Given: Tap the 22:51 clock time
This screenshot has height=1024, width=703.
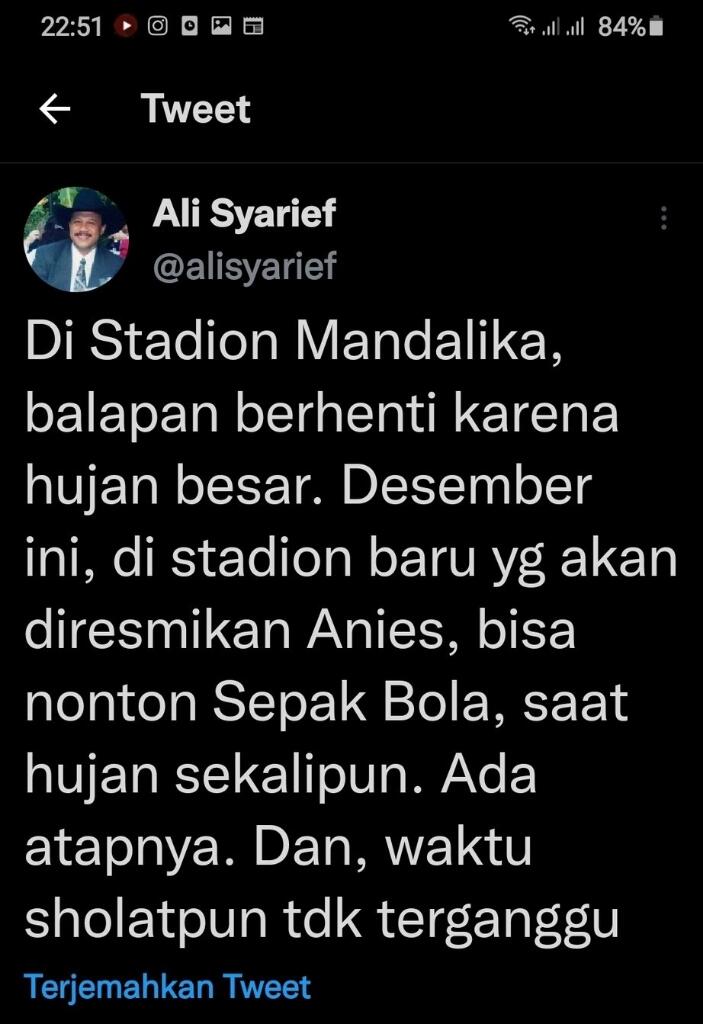Looking at the screenshot, I should click(x=72, y=26).
